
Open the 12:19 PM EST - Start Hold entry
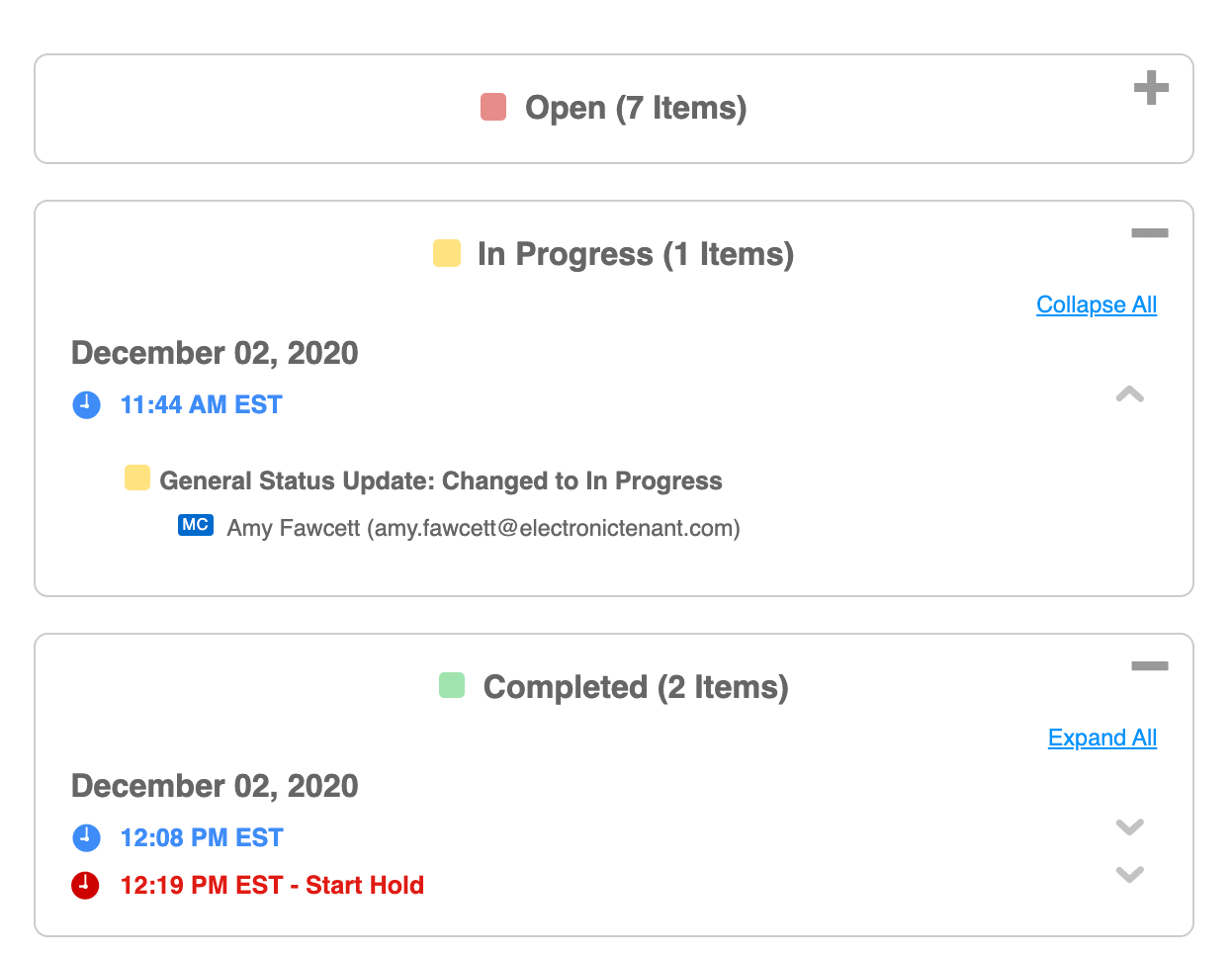click(x=272, y=885)
